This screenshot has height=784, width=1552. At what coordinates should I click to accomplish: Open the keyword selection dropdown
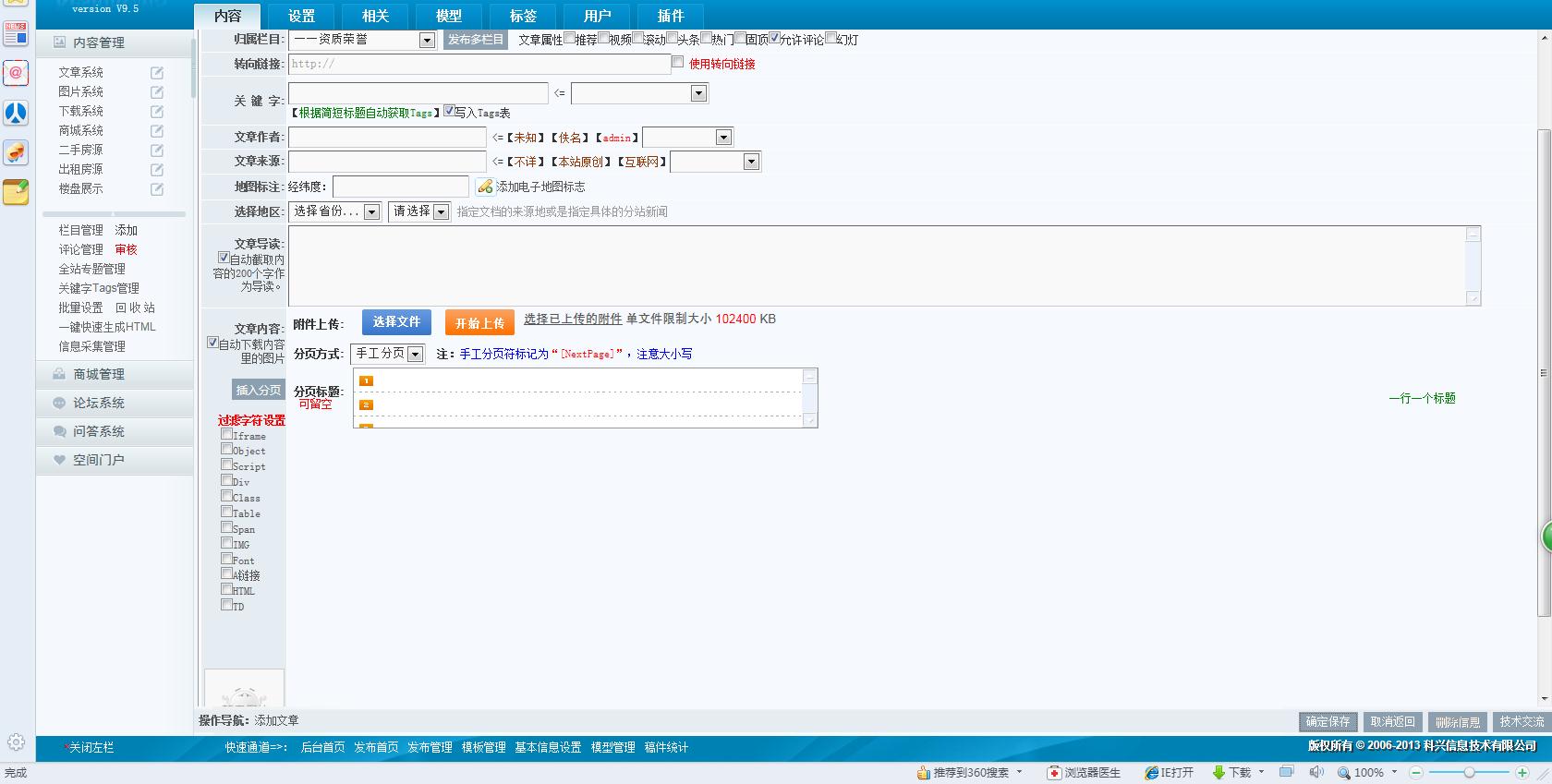(x=639, y=93)
